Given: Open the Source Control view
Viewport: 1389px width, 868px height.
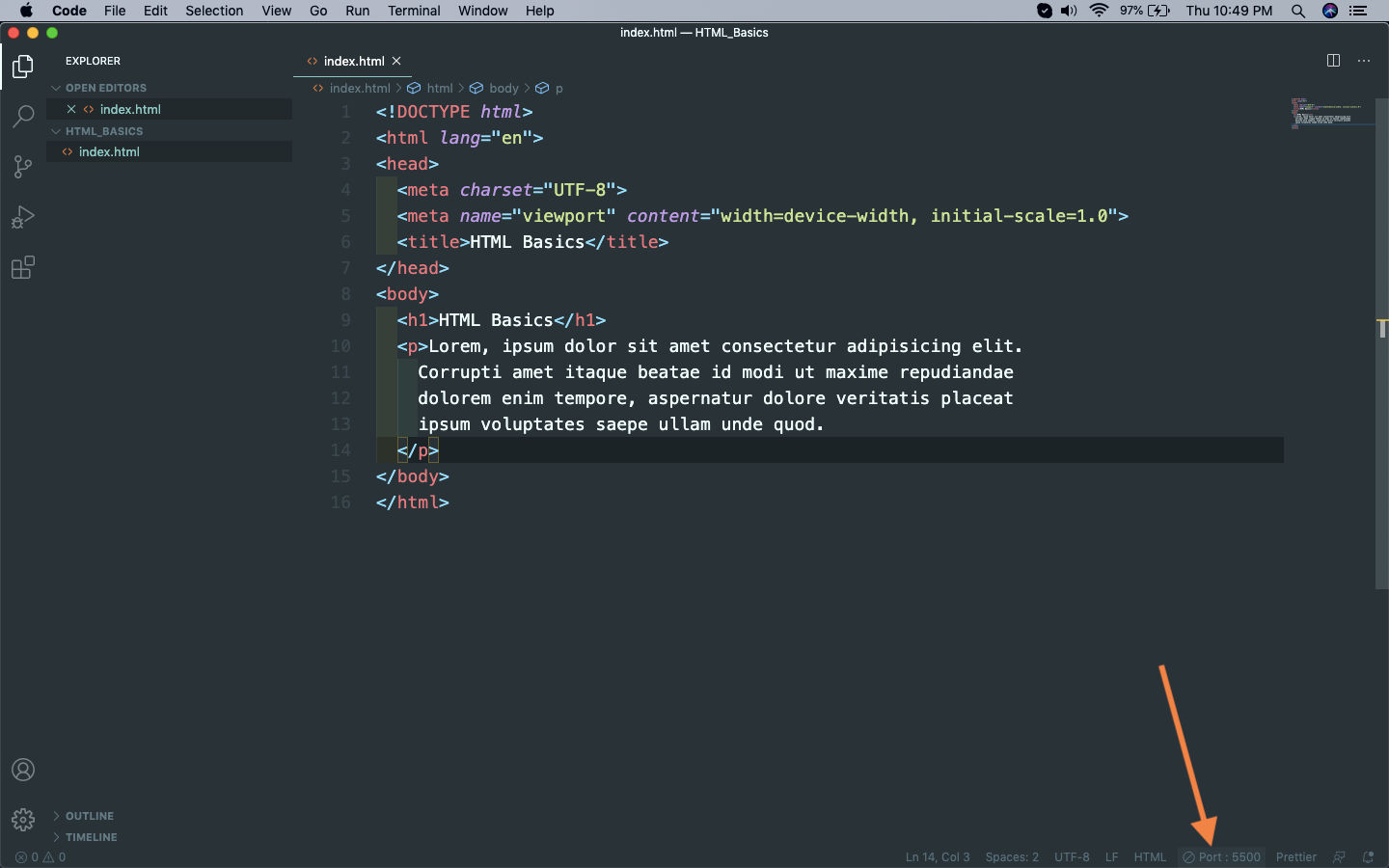Looking at the screenshot, I should 23,167.
